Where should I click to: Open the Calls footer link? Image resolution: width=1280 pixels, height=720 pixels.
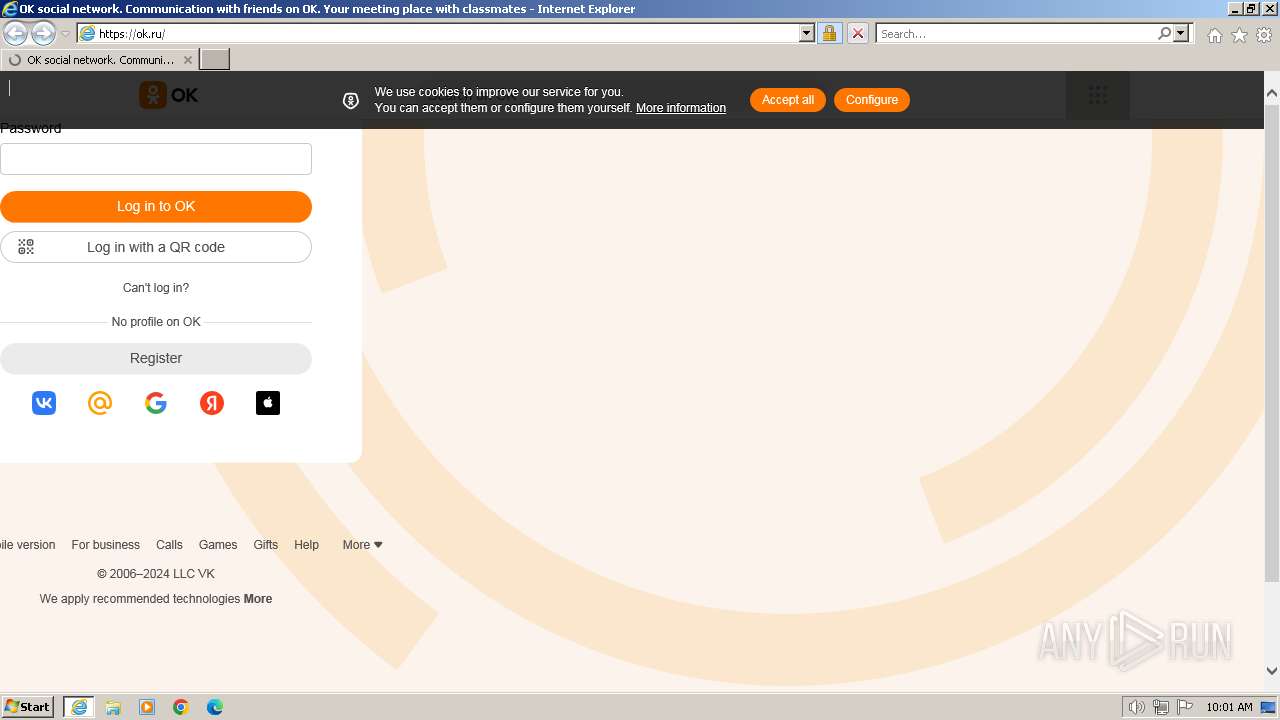169,545
